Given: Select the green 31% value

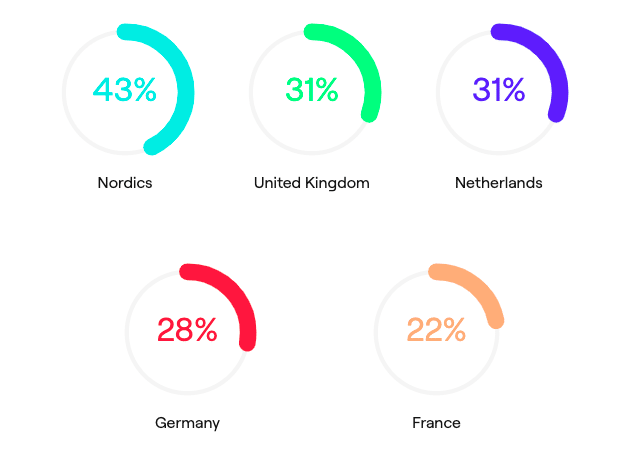Looking at the screenshot, I should pos(312,90).
